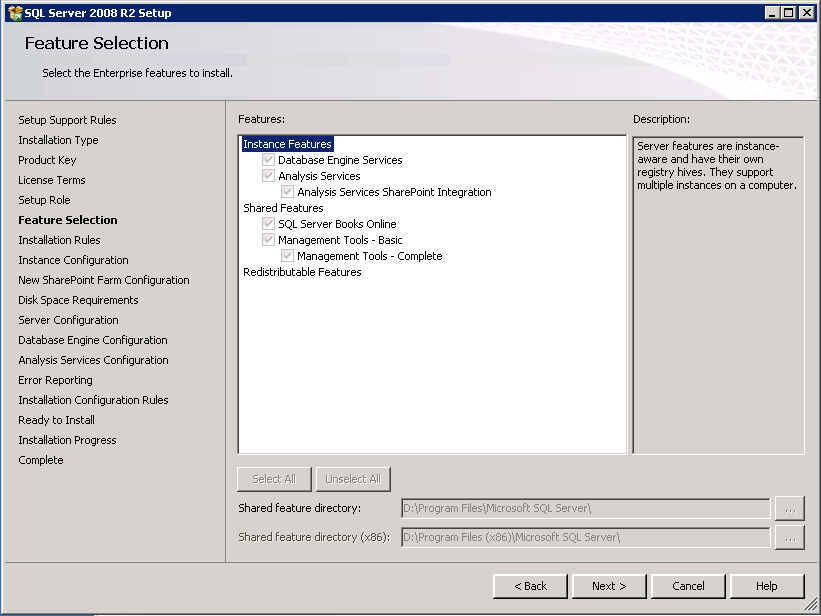Image resolution: width=821 pixels, height=616 pixels.
Task: Click the Complete step text
Action: (x=40, y=460)
